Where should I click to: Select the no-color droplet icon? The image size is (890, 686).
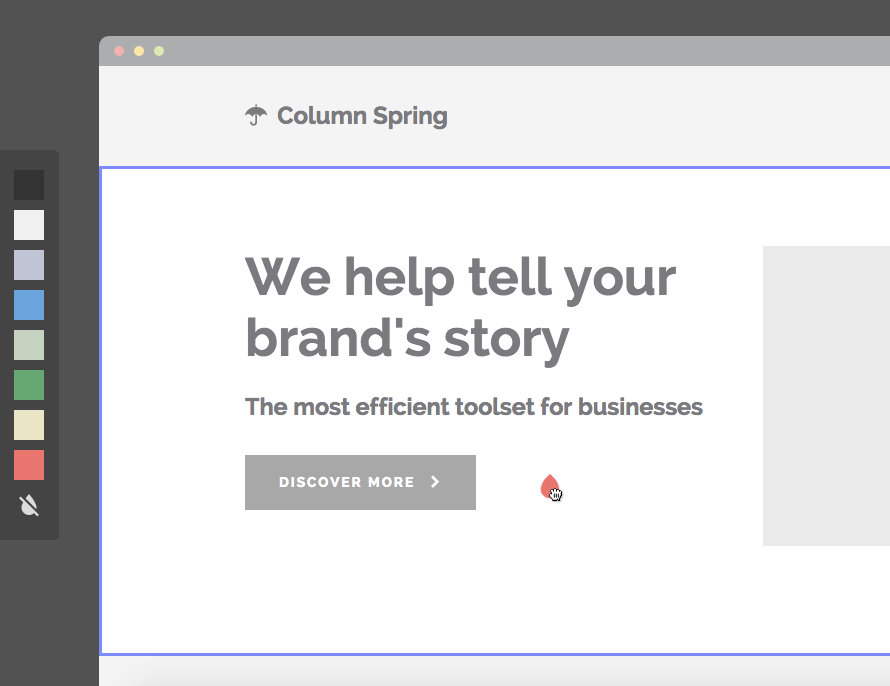pyautogui.click(x=29, y=505)
